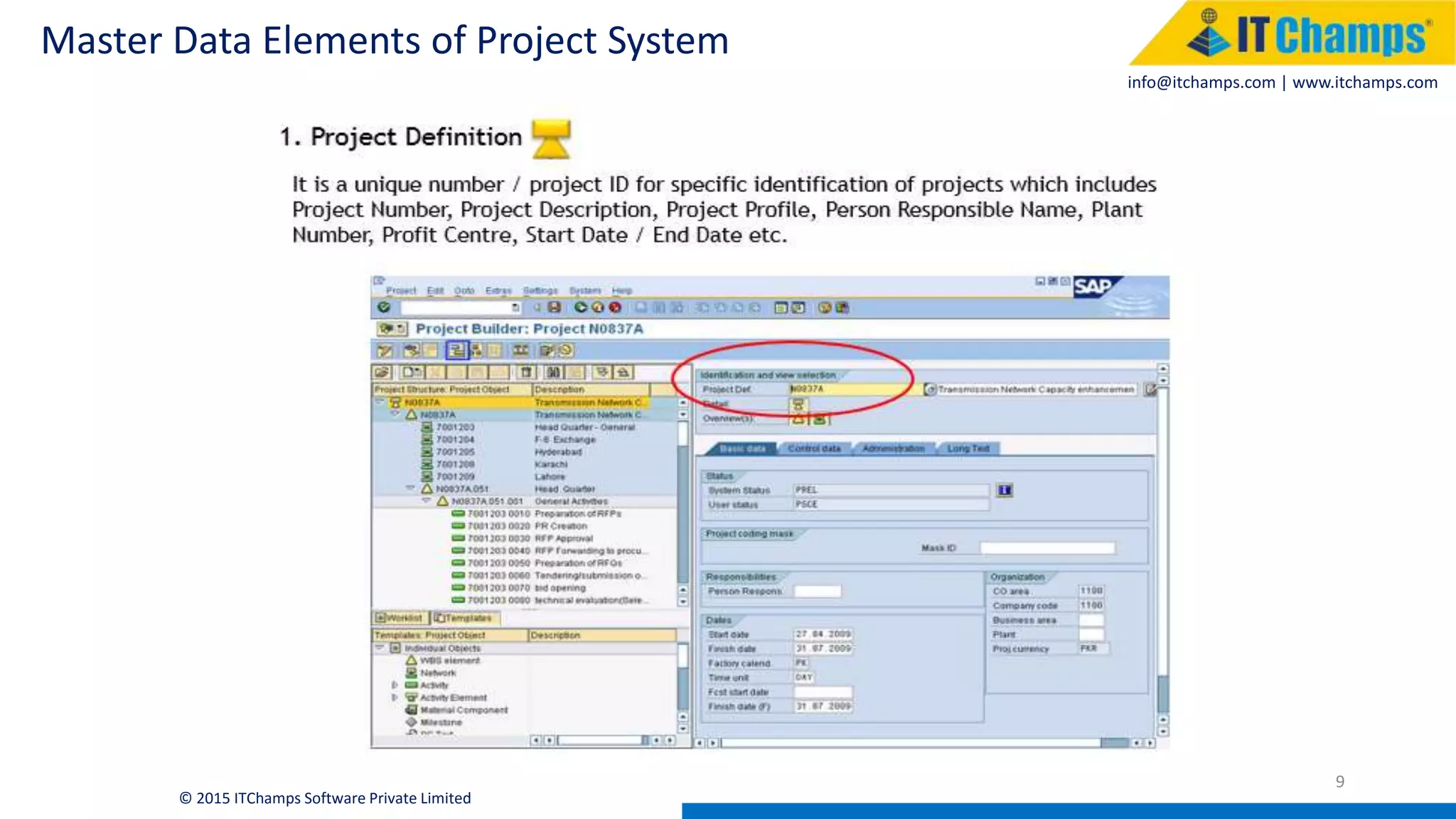Click the info@itchamps.com email link
This screenshot has width=1456, height=819.
tap(1201, 82)
